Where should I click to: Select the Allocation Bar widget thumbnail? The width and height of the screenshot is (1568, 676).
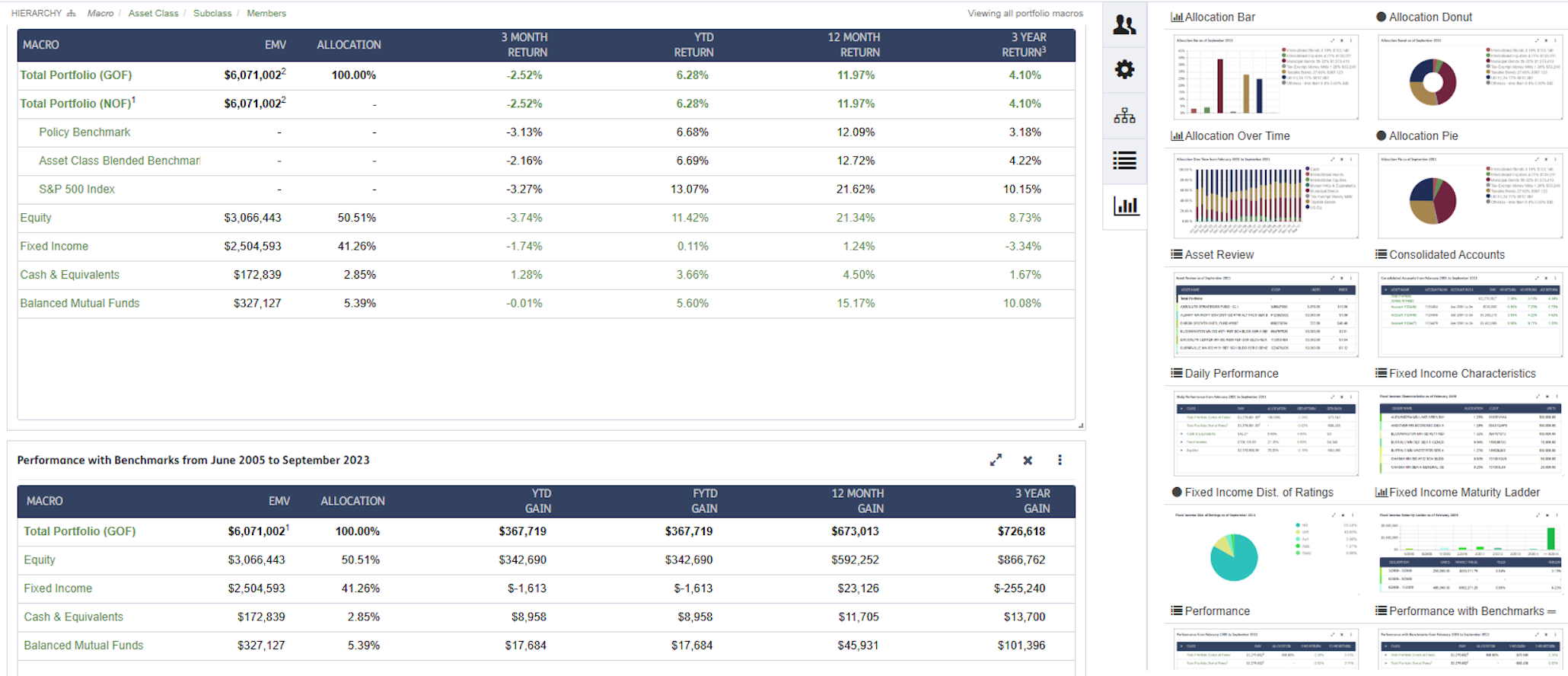[1265, 78]
